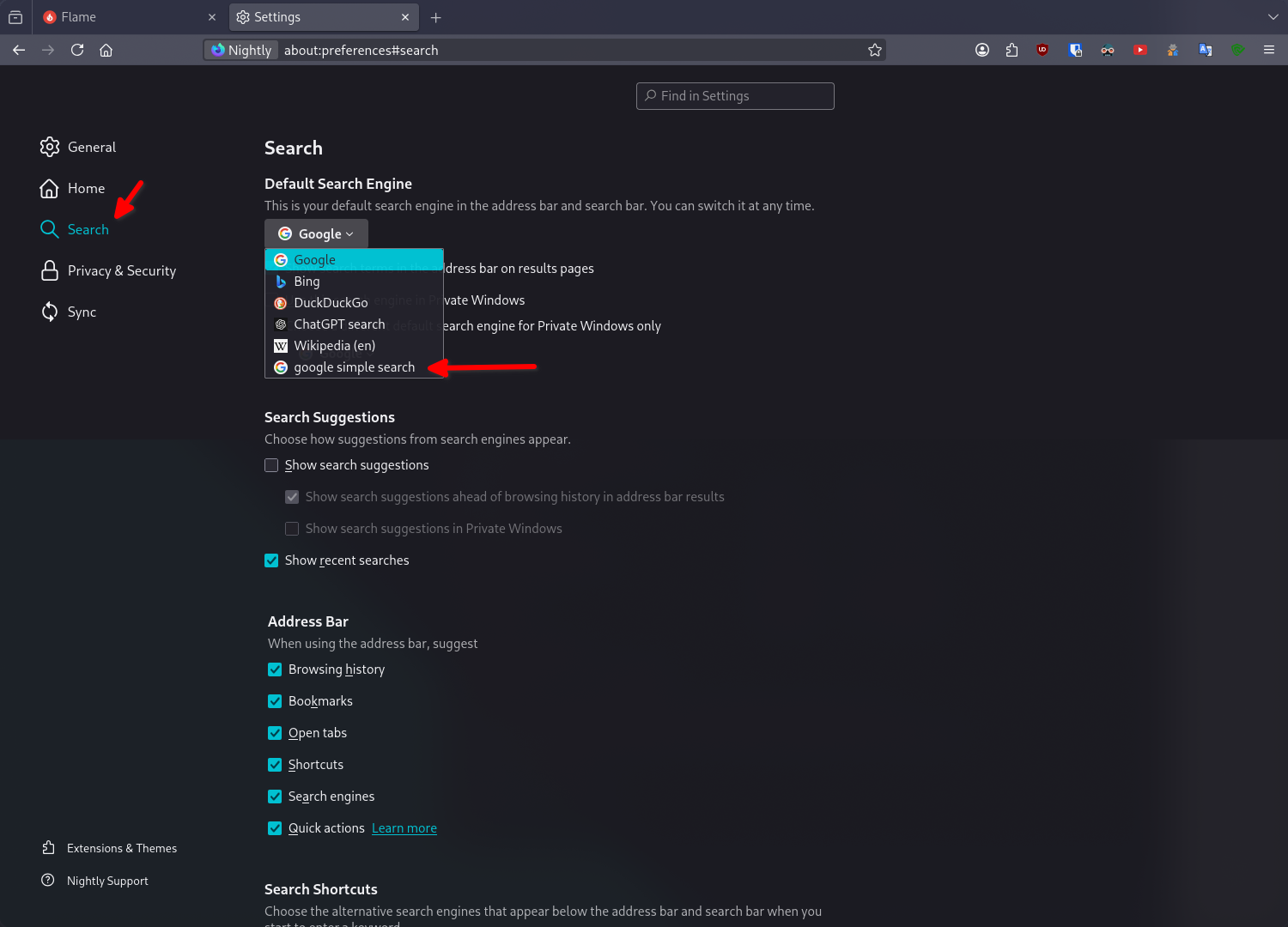Click the Search Suggestions heading
1288x927 pixels.
click(x=330, y=417)
